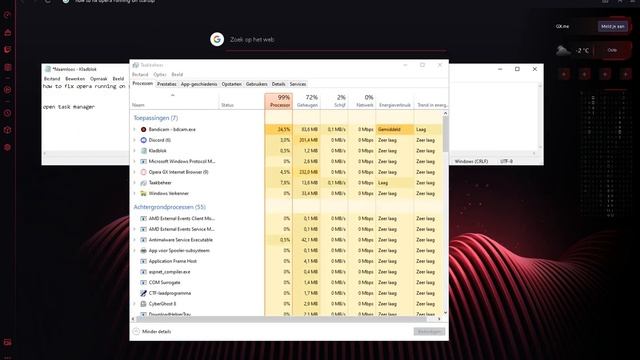Expand the AMD External Events Service row

coord(134,229)
